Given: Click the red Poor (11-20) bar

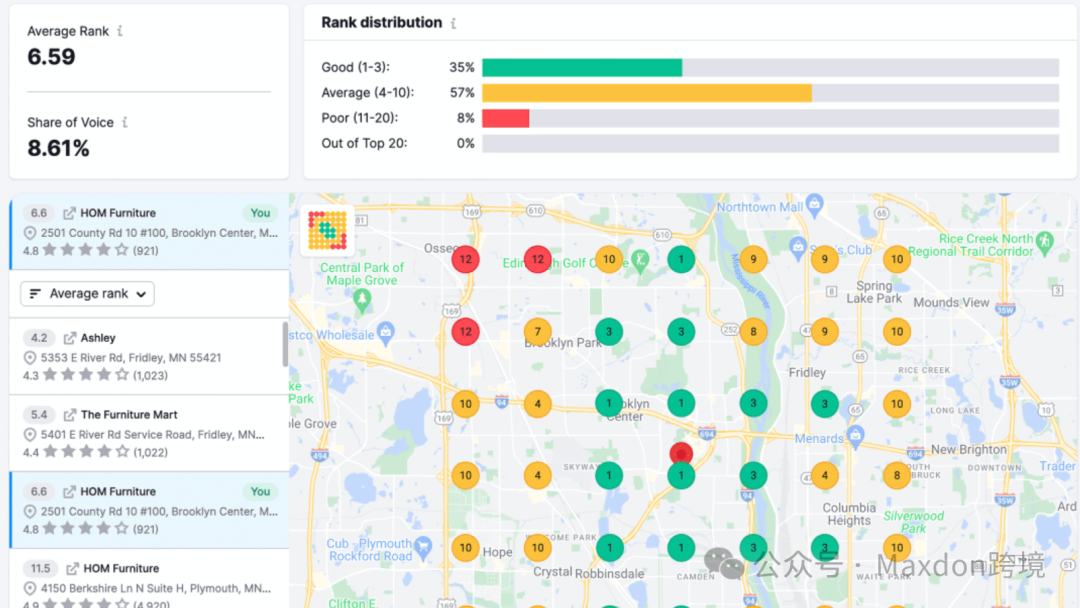Looking at the screenshot, I should tap(506, 118).
